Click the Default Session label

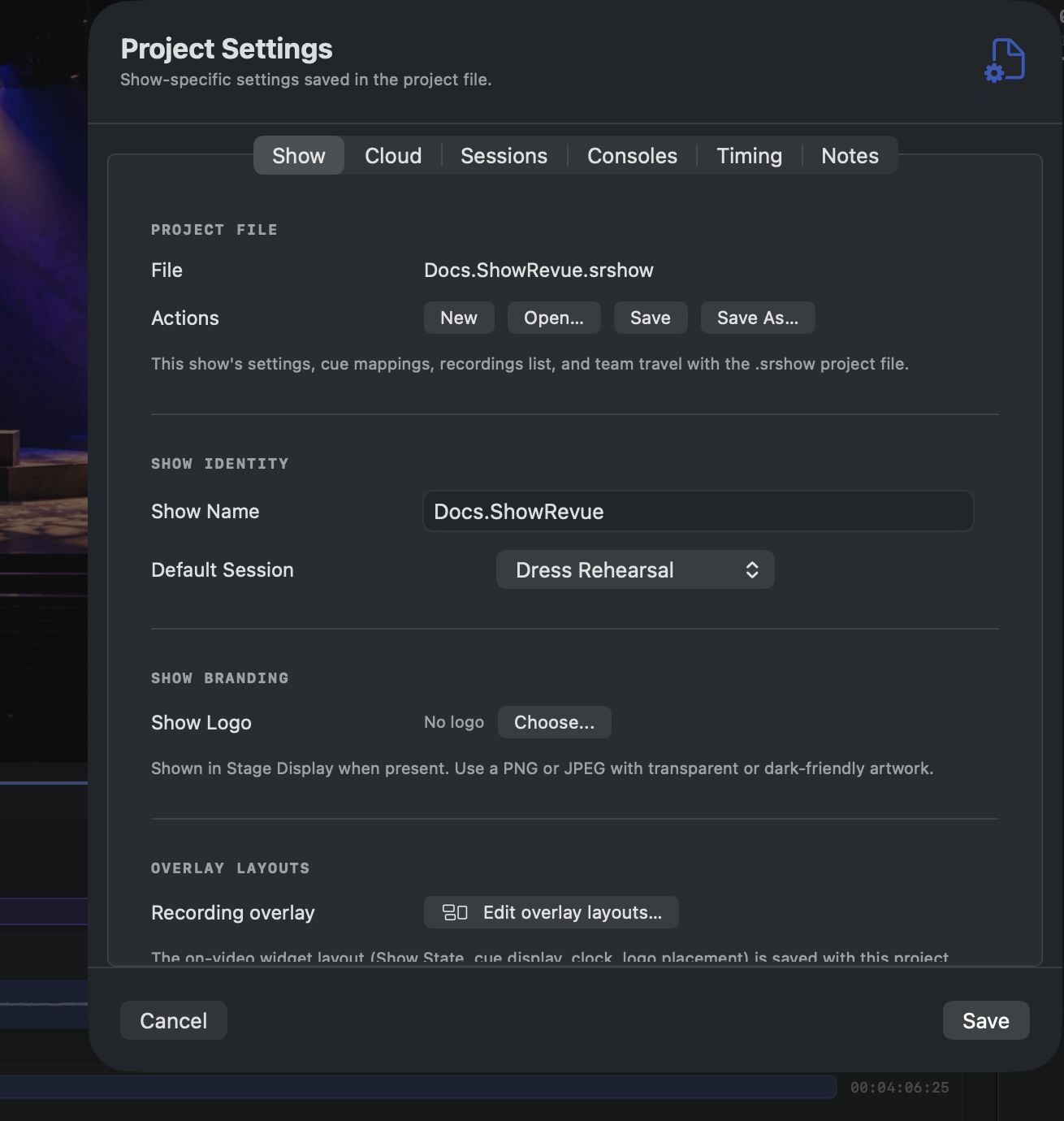(223, 569)
